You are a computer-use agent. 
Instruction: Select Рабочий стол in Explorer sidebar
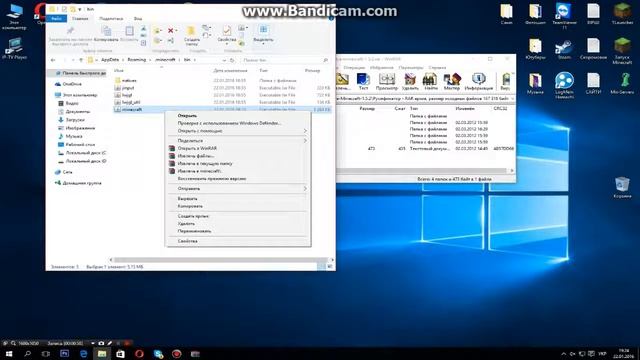point(80,144)
